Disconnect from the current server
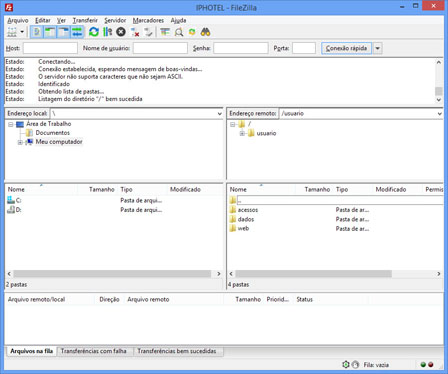 [135, 32]
